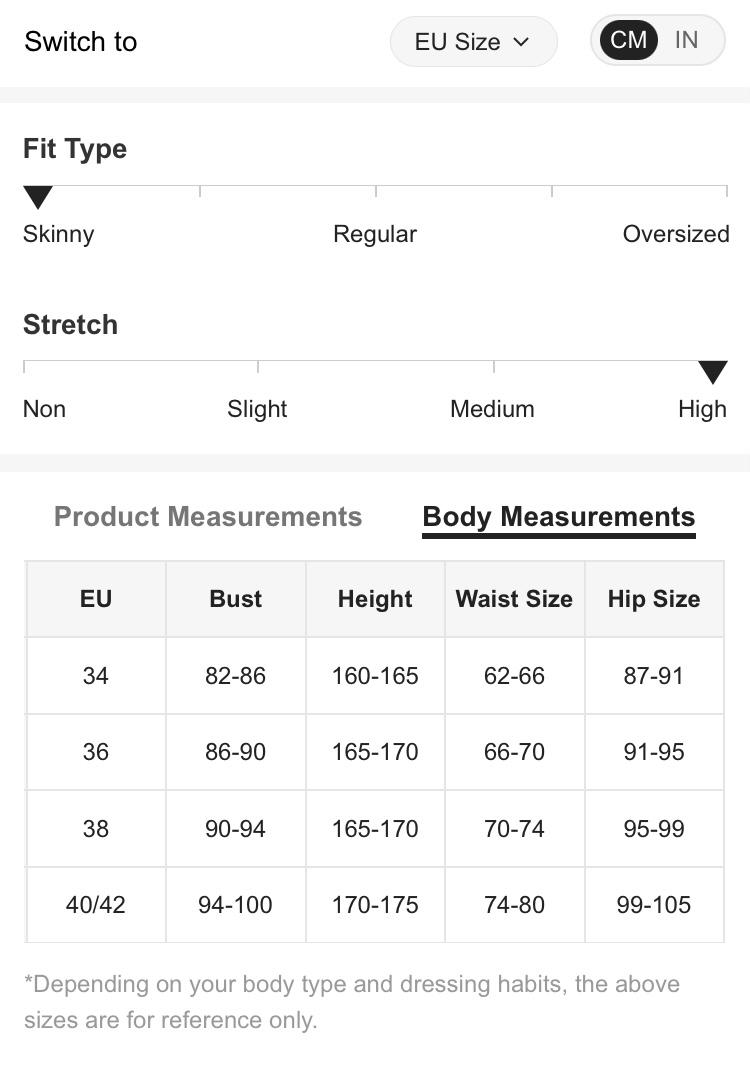Select the Body Measurements tab
The width and height of the screenshot is (750, 1069).
[x=558, y=517]
